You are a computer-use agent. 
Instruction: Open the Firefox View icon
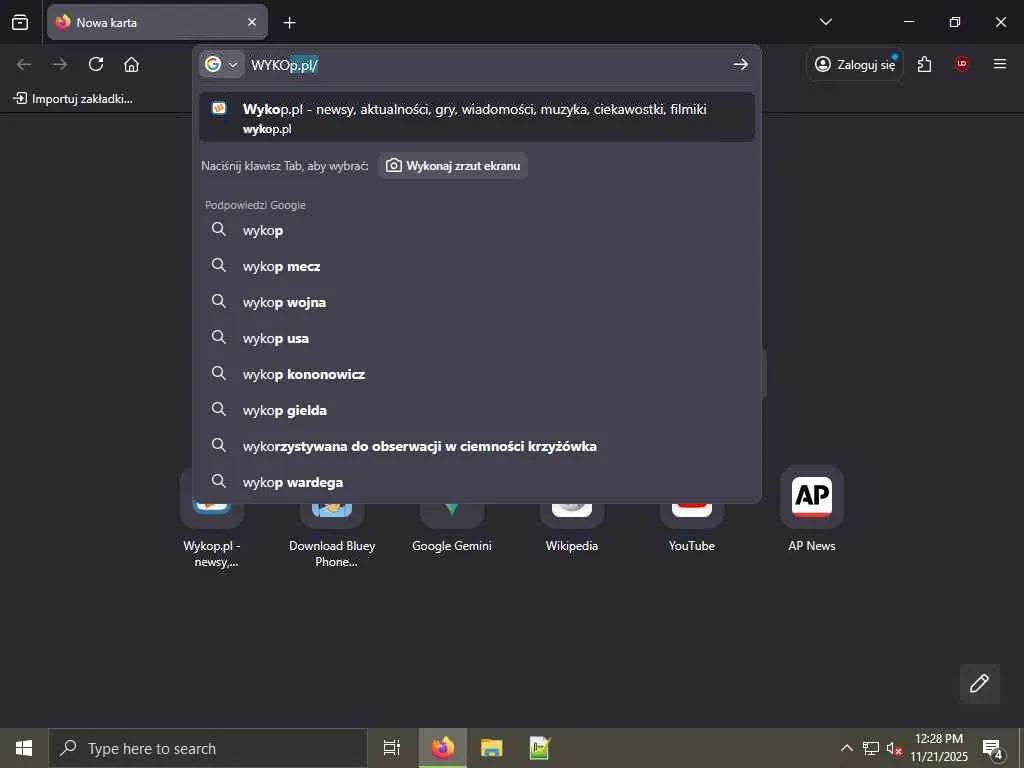[x=20, y=22]
